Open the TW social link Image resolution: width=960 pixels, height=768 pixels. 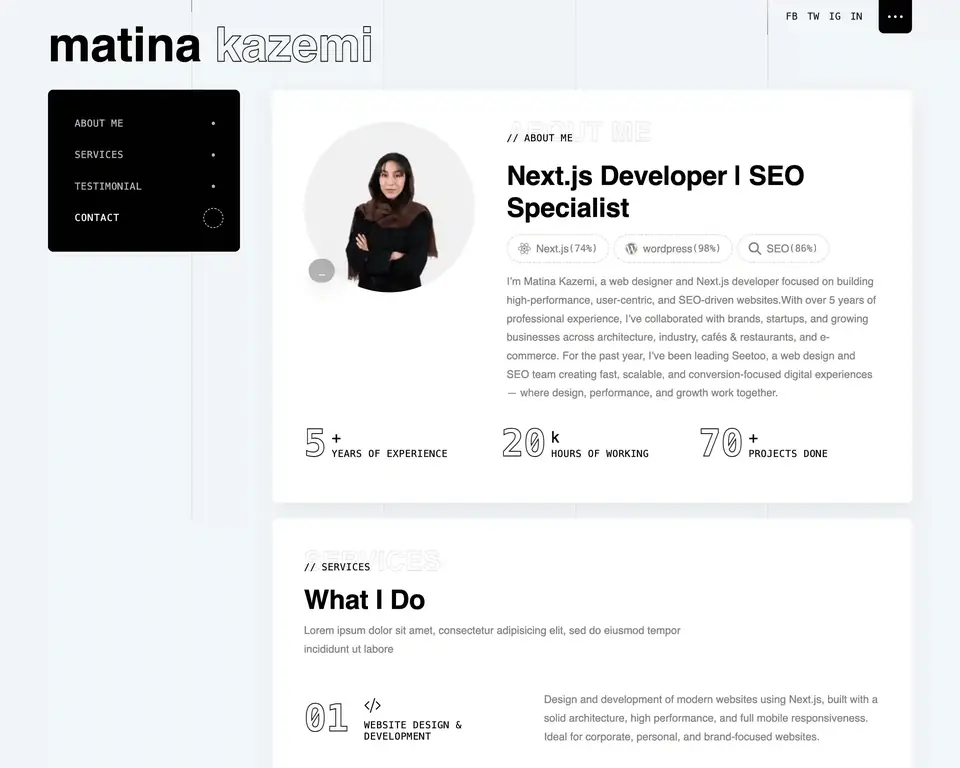tap(813, 17)
